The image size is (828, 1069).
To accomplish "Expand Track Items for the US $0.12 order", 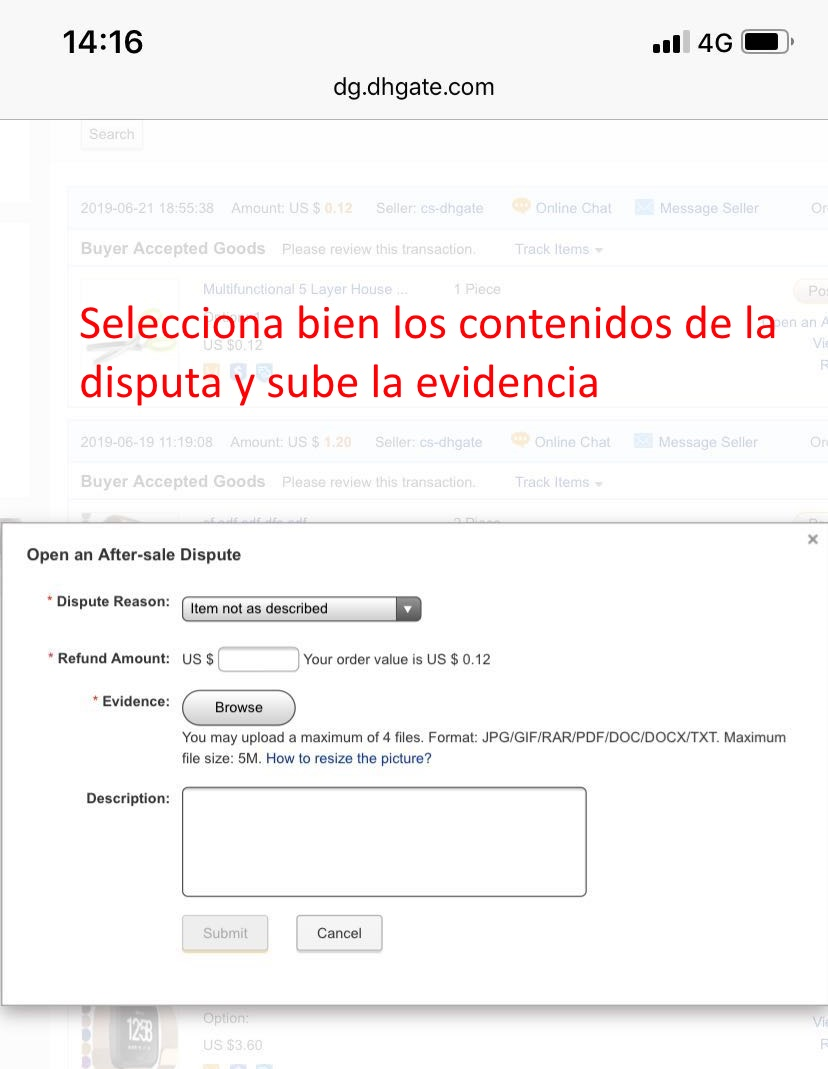I will [x=558, y=250].
